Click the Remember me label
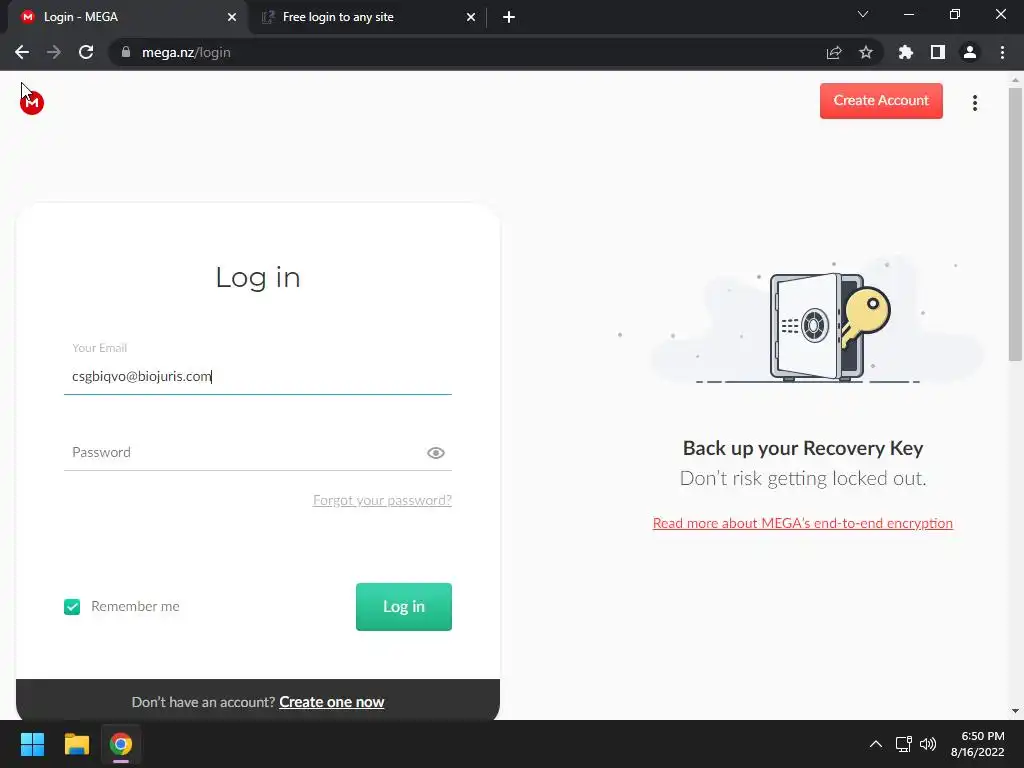 coord(135,607)
